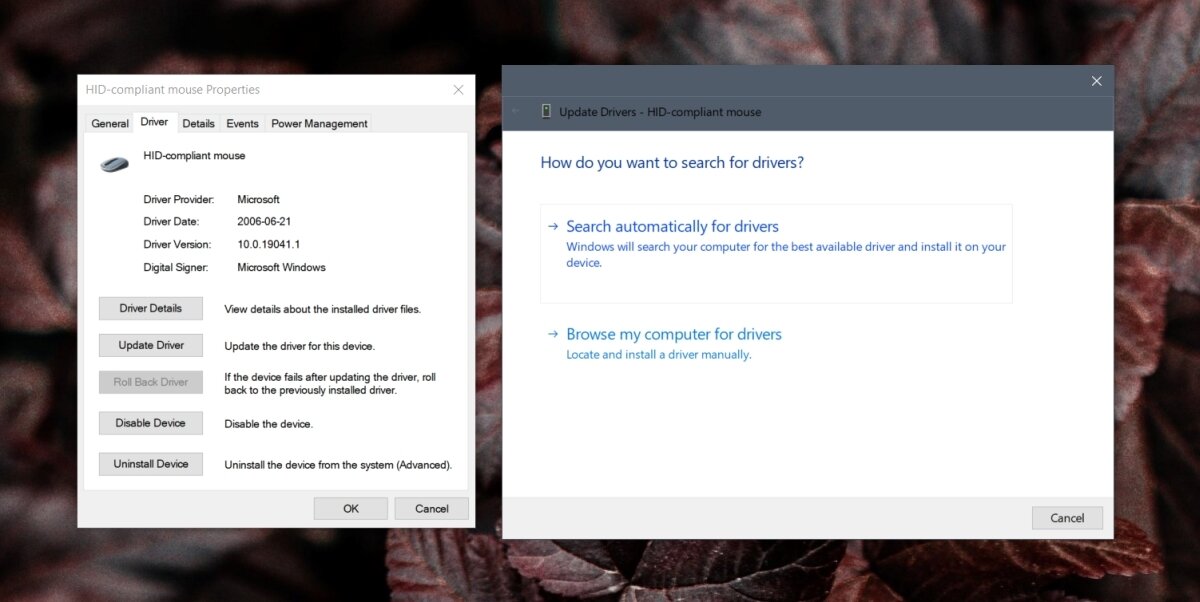Click the mouse device icon in Properties
Image resolution: width=1200 pixels, height=602 pixels.
[x=114, y=163]
